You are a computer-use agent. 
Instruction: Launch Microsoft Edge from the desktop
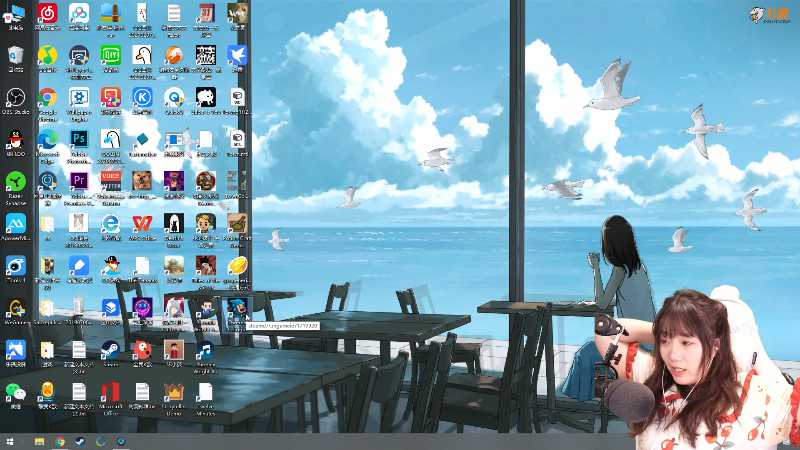47,139
